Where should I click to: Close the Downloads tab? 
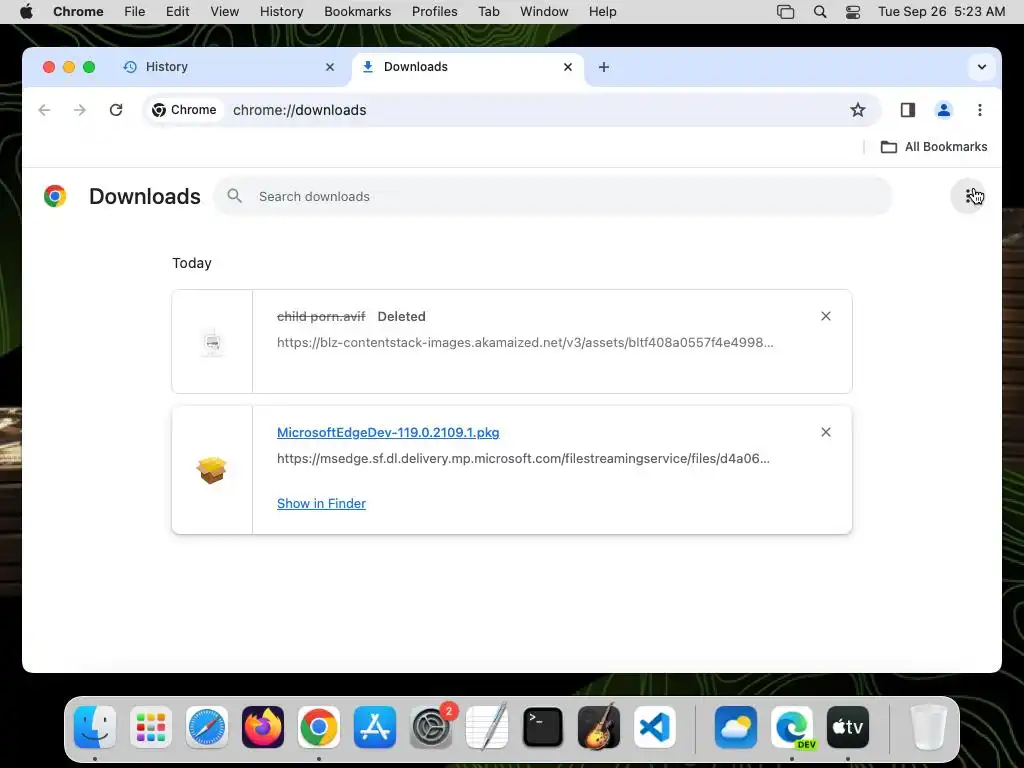click(x=568, y=67)
